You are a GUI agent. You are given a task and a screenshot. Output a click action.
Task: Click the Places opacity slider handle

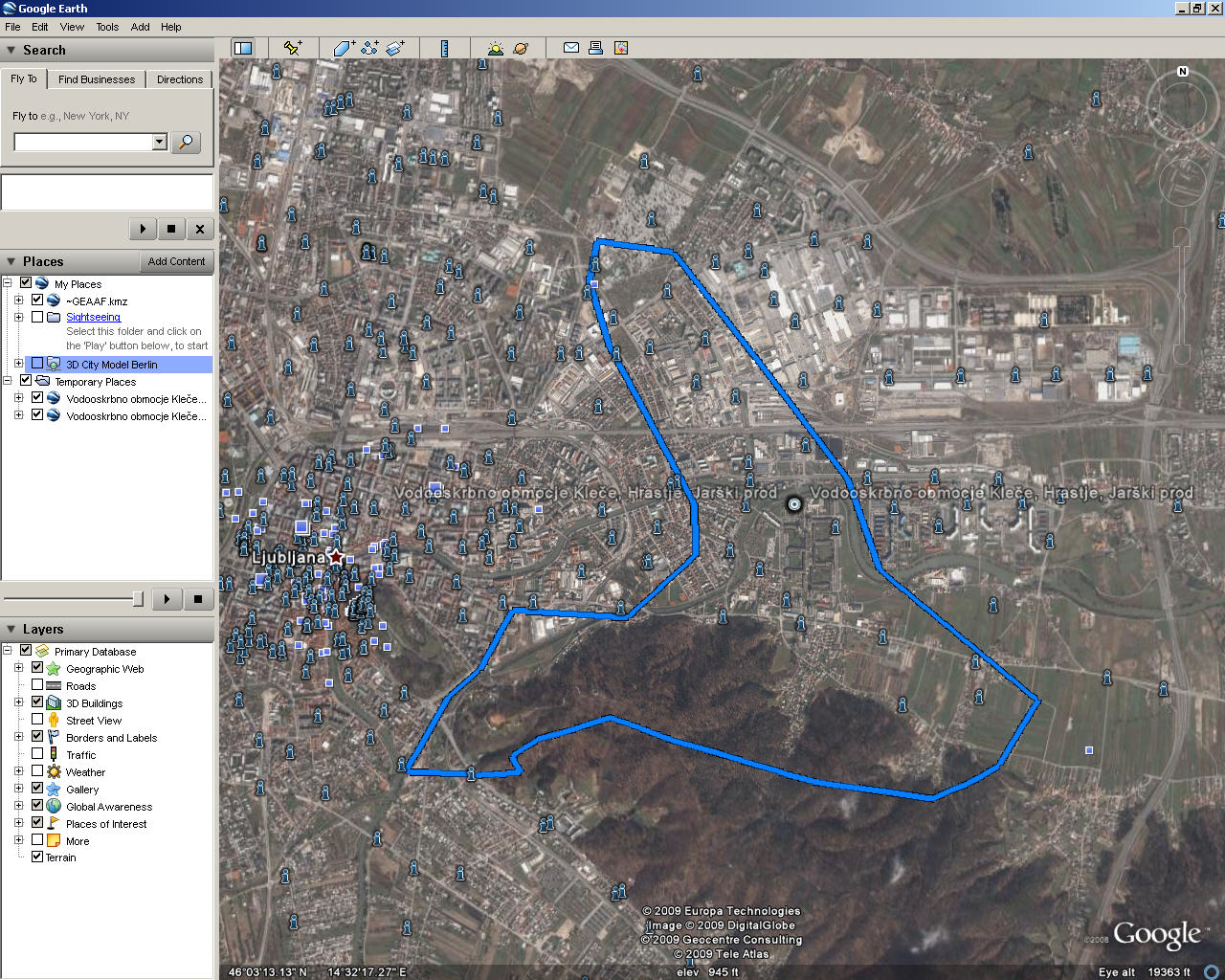coord(138,599)
